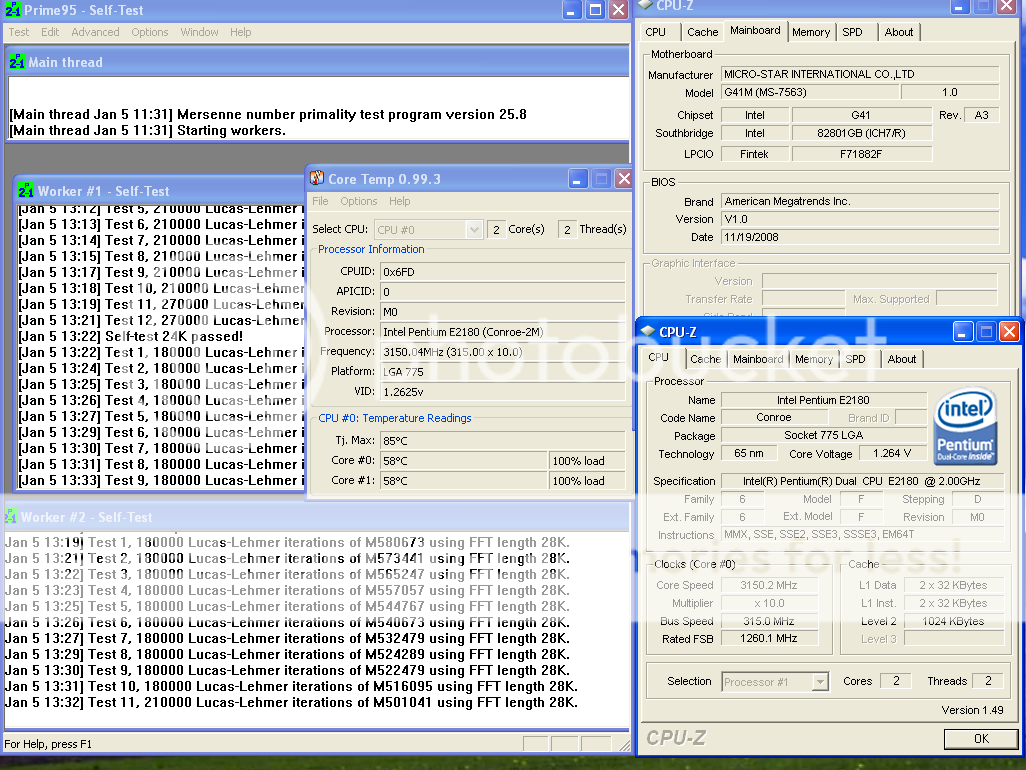
Task: Switch to Mainboard tab in front CPU-Z
Action: click(x=758, y=359)
